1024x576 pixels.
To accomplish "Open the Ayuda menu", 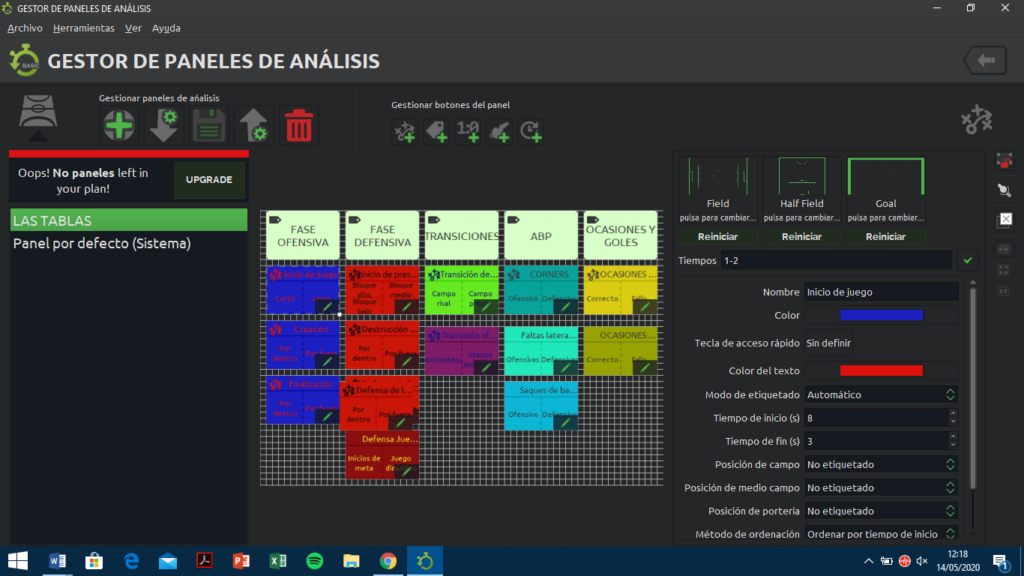I will coord(166,28).
